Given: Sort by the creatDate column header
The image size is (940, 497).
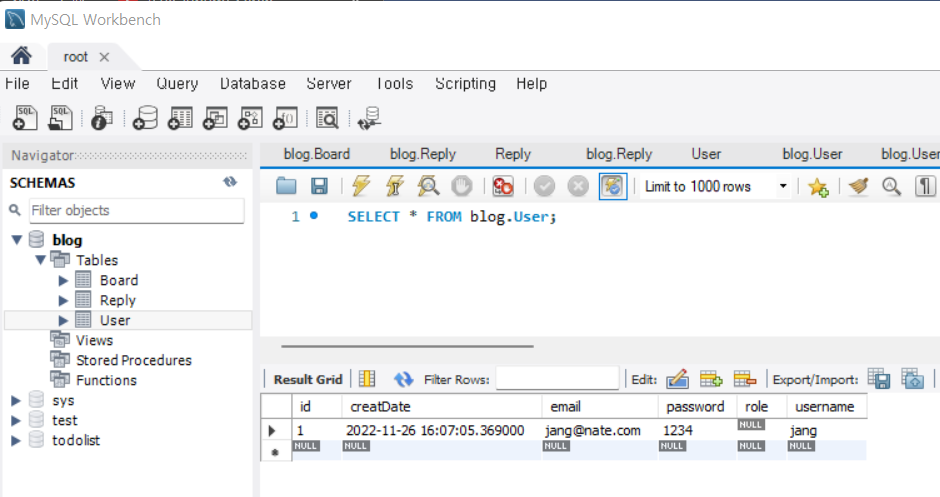Looking at the screenshot, I should click(x=442, y=406).
